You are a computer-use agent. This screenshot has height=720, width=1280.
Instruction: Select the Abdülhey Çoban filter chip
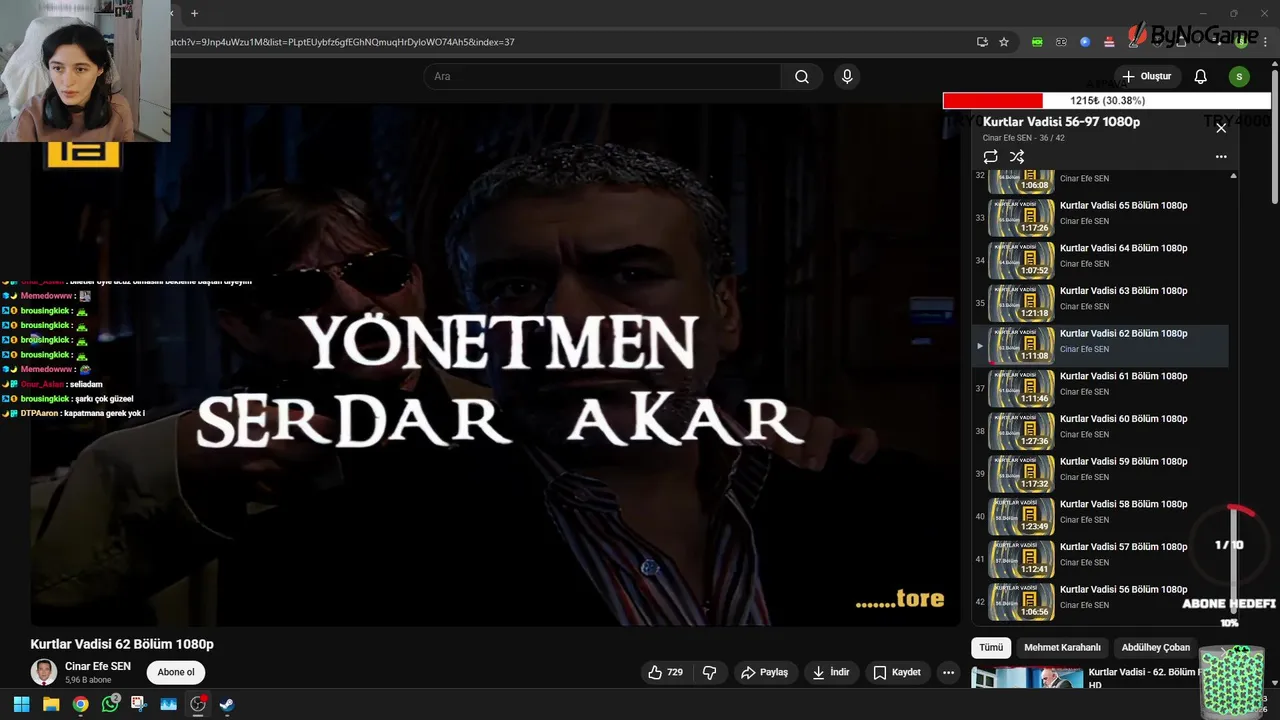pos(1156,648)
